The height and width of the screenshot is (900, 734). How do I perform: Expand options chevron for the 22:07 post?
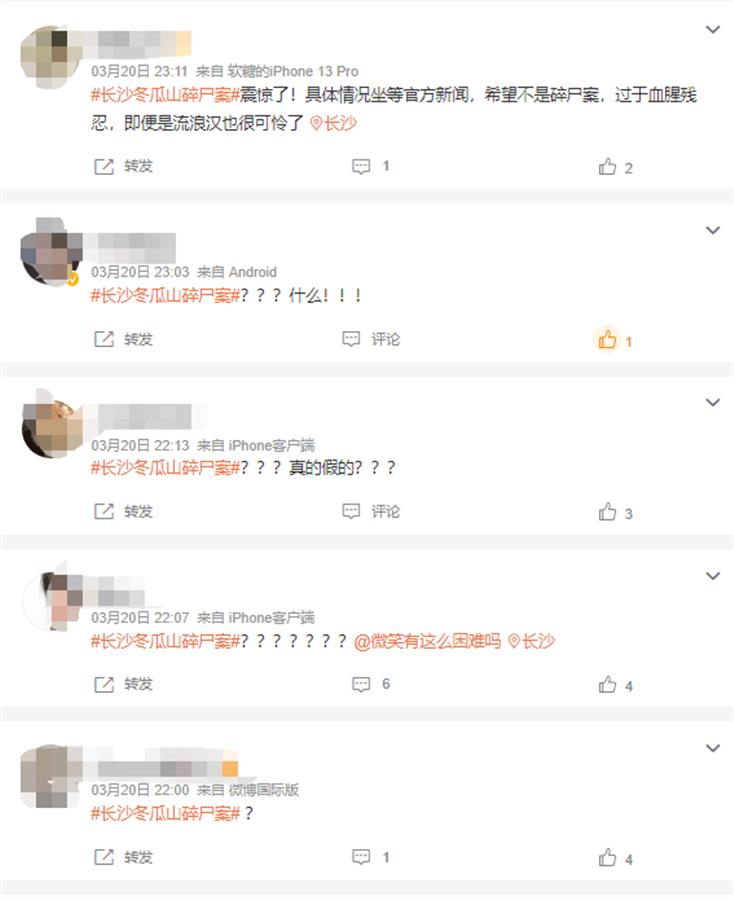(712, 576)
